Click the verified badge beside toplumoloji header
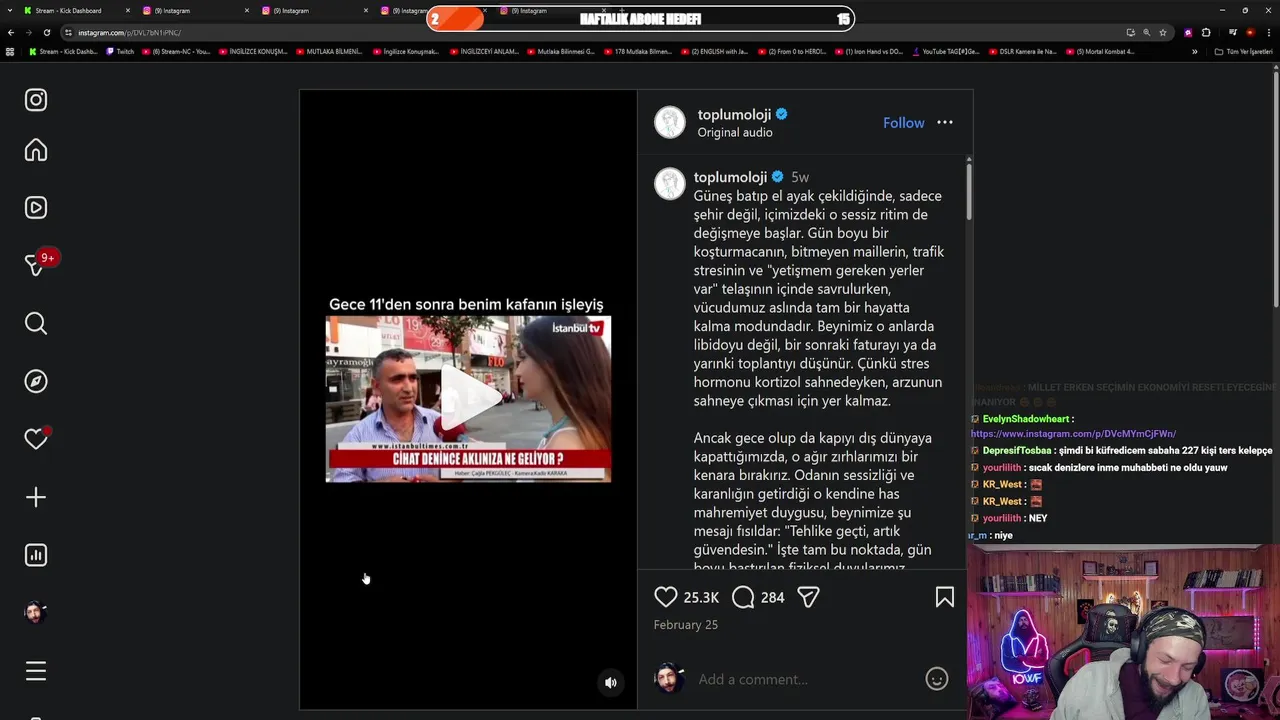The height and width of the screenshot is (720, 1280). (x=782, y=115)
